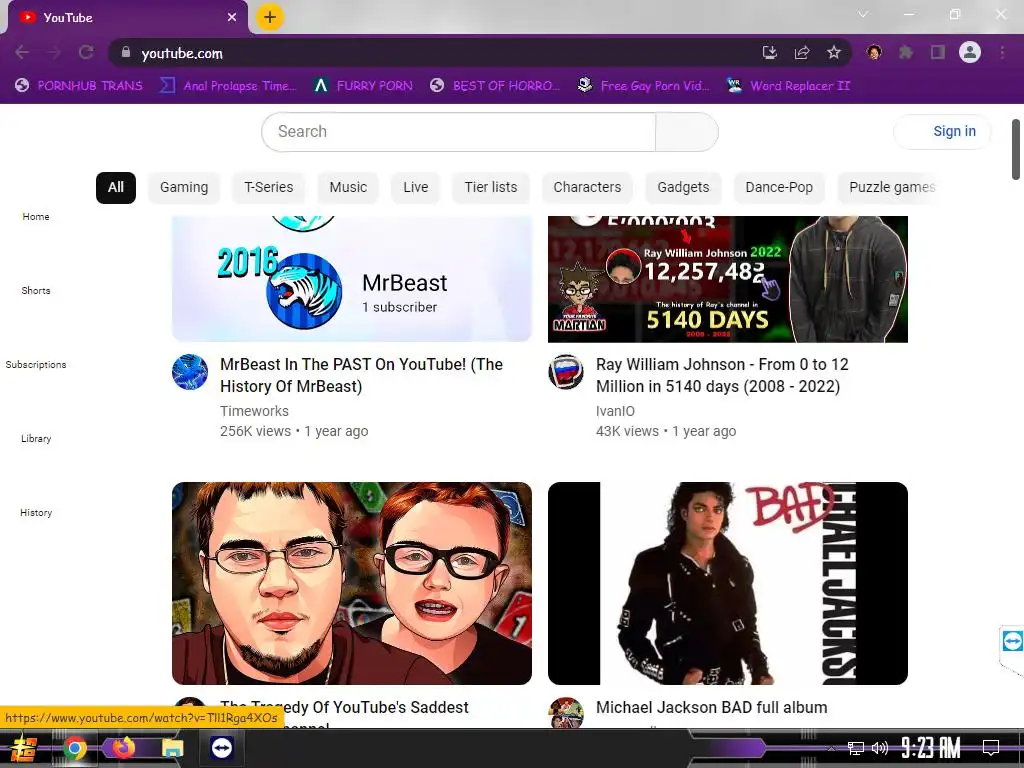1024x768 pixels.
Task: Select the All filter chip
Action: click(x=116, y=187)
